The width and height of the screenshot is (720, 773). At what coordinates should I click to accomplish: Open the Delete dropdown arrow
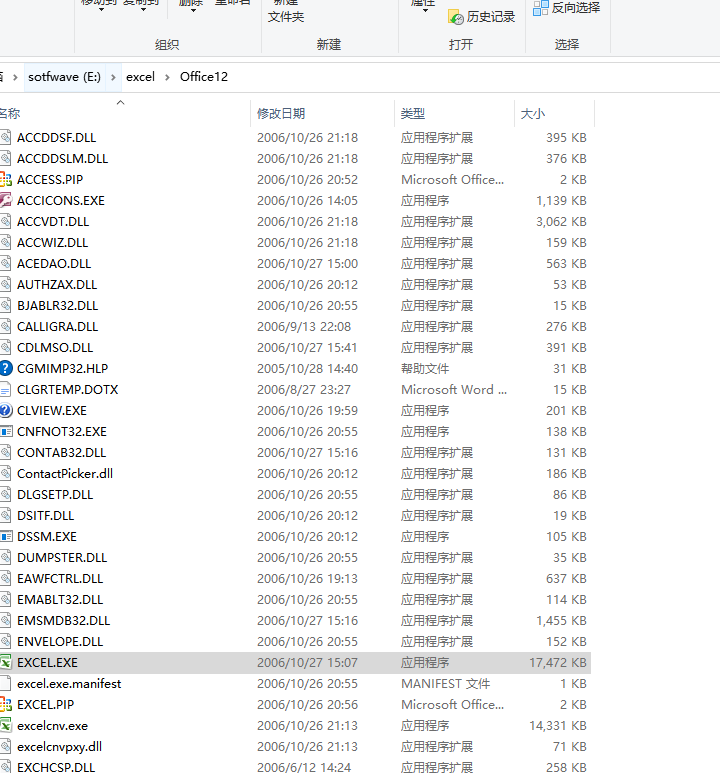193,10
